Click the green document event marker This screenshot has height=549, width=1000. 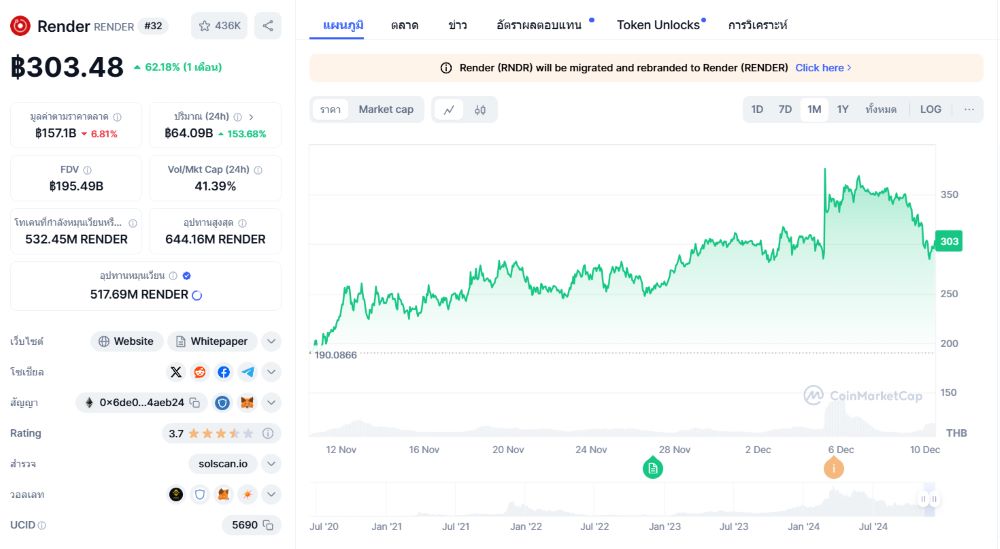(x=652, y=469)
